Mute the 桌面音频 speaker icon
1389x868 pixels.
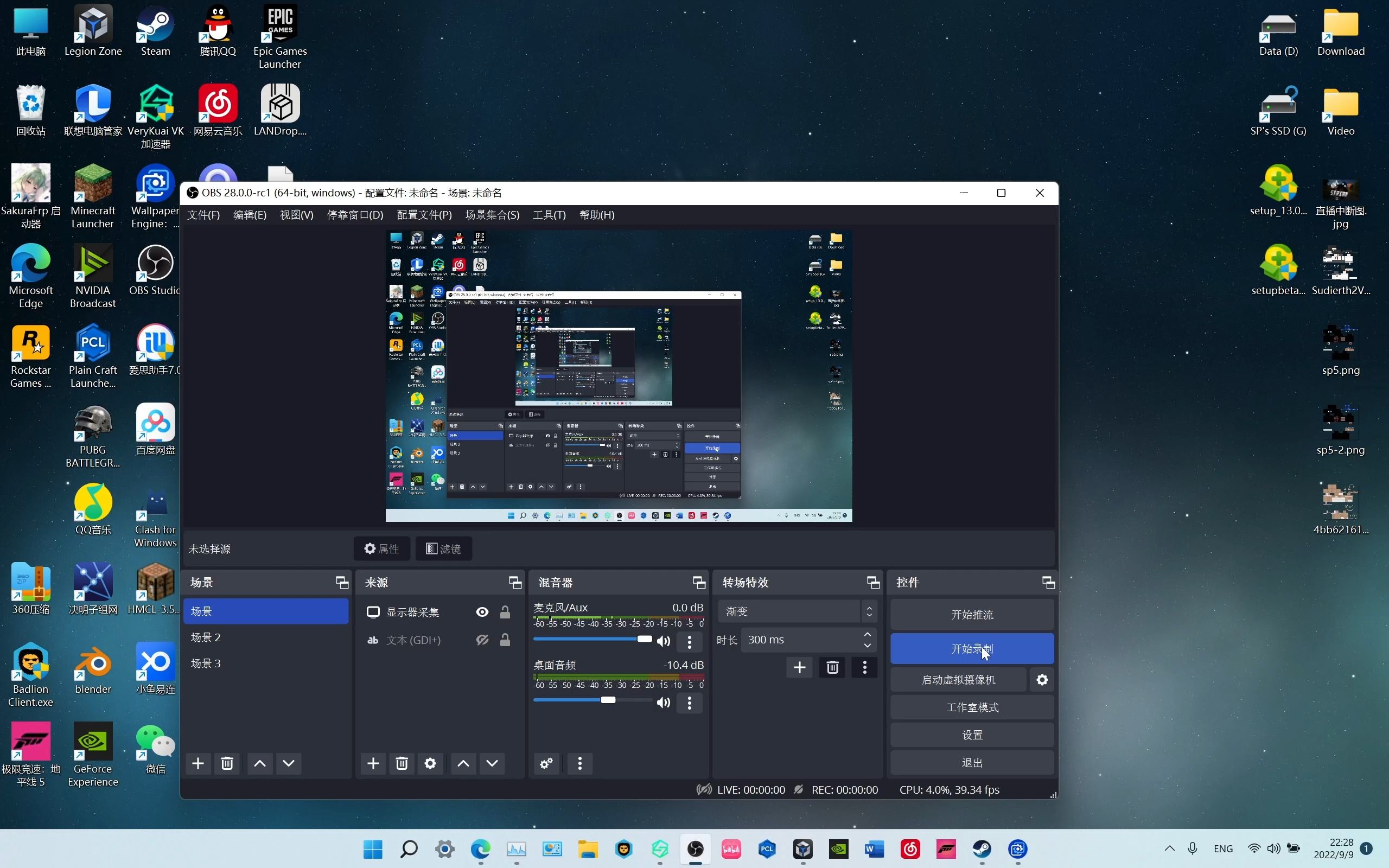[x=664, y=702]
